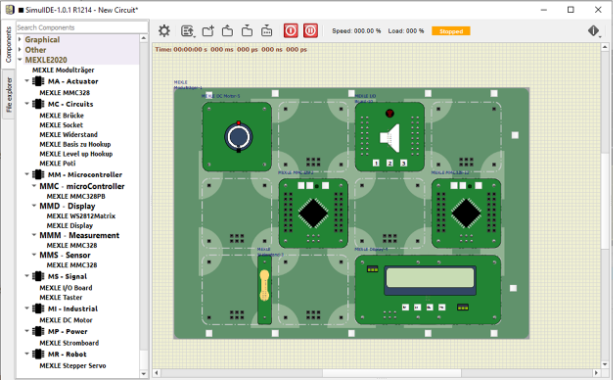Select MEXLE Display in component list
Viewport: 614px width, 381px height.
click(x=70, y=226)
